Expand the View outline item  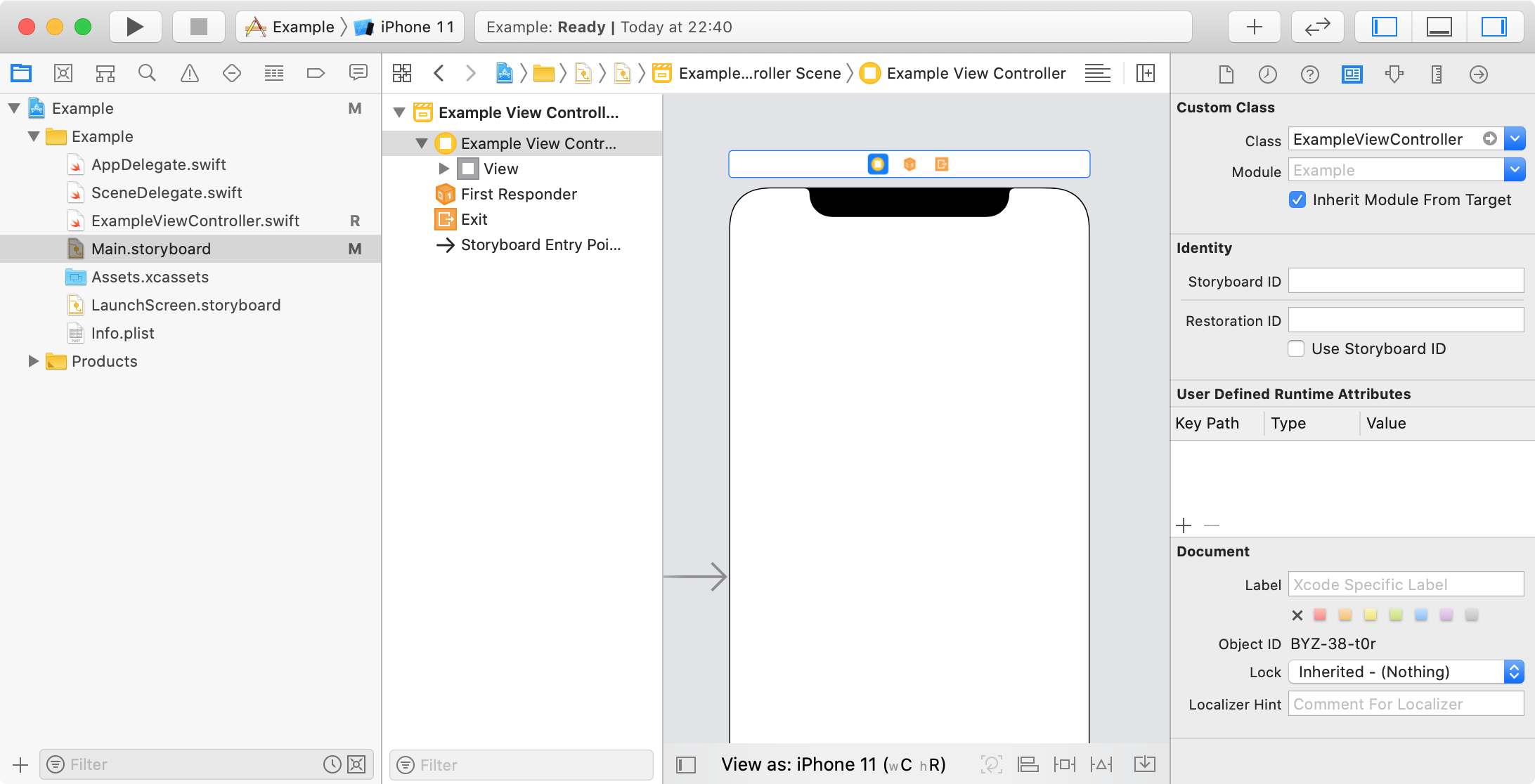pos(443,169)
